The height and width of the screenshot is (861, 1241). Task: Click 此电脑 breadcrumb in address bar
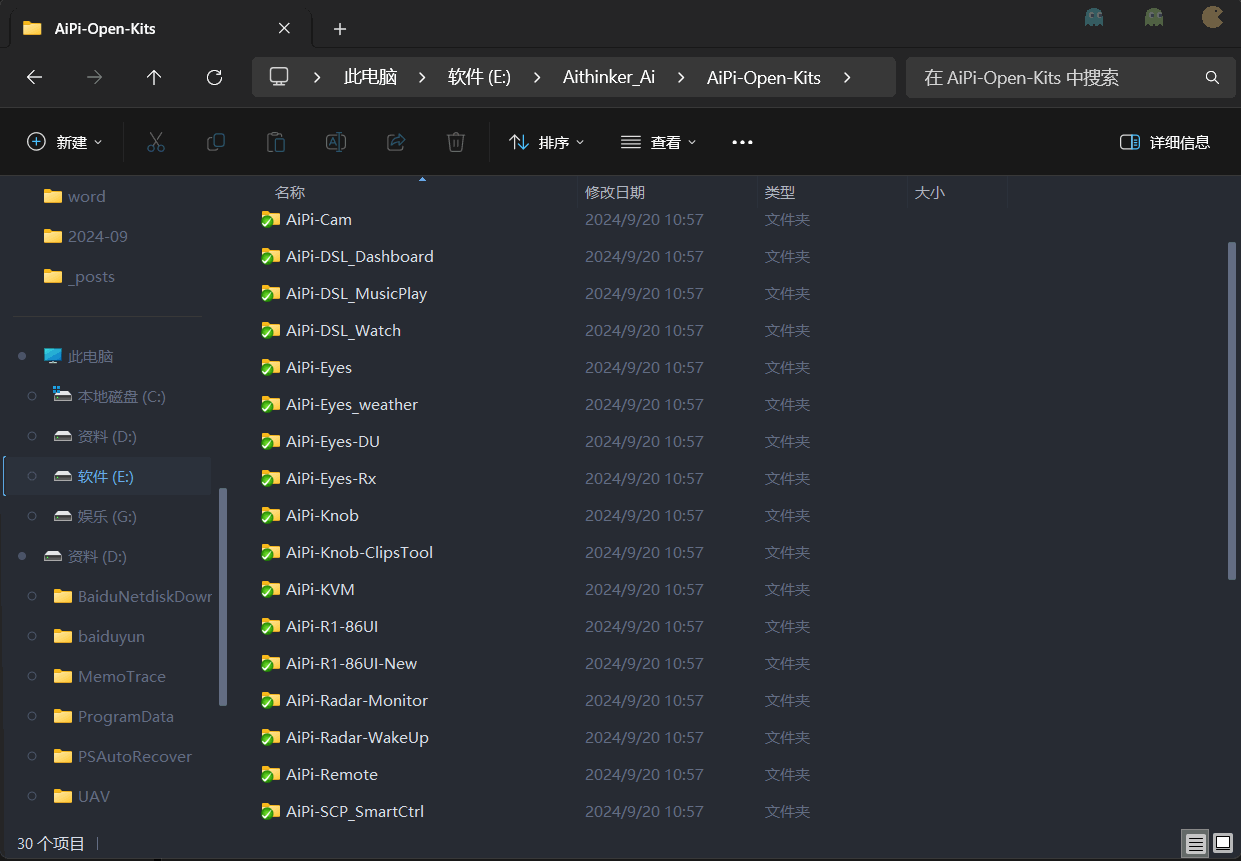[x=370, y=77]
